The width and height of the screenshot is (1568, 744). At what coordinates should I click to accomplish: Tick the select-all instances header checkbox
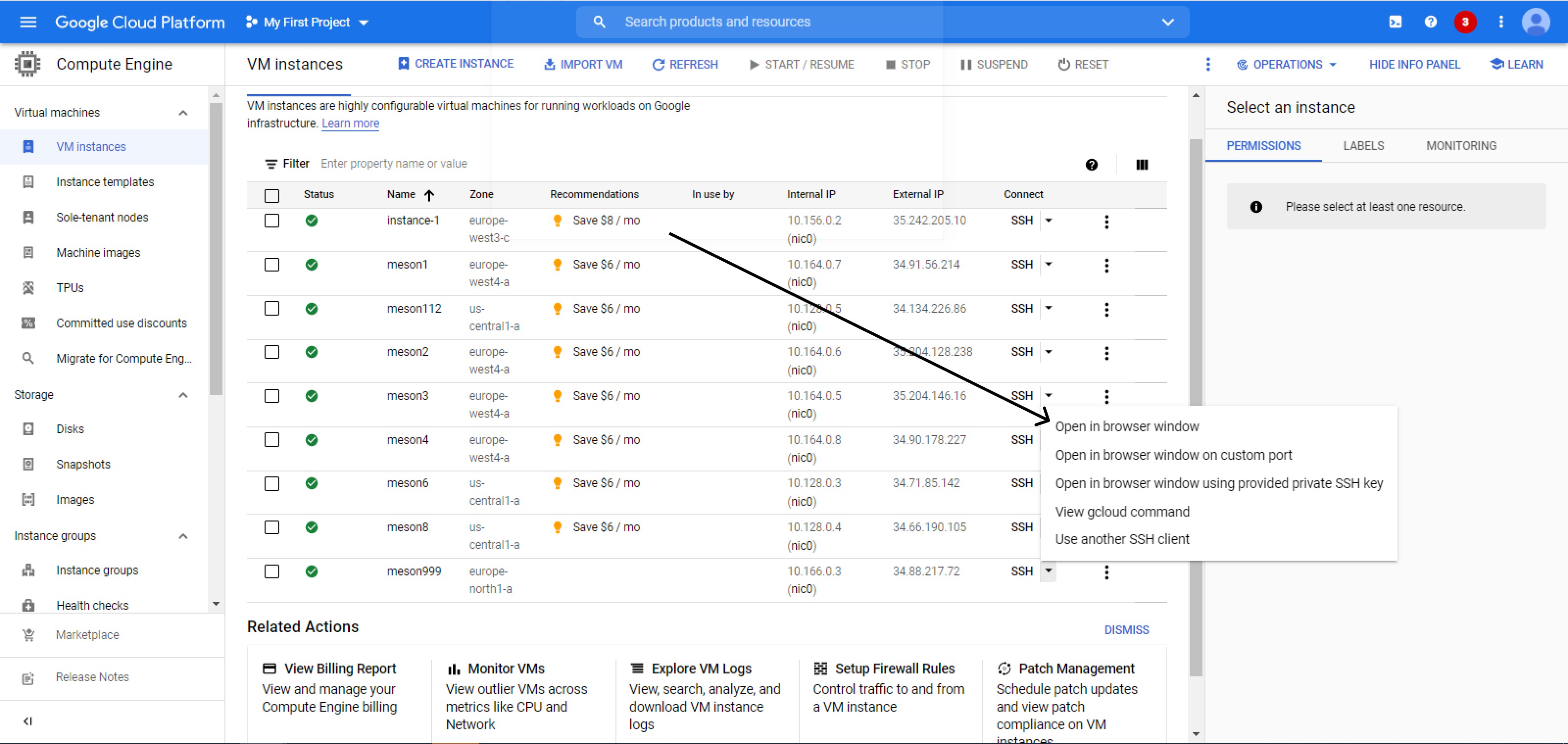272,196
